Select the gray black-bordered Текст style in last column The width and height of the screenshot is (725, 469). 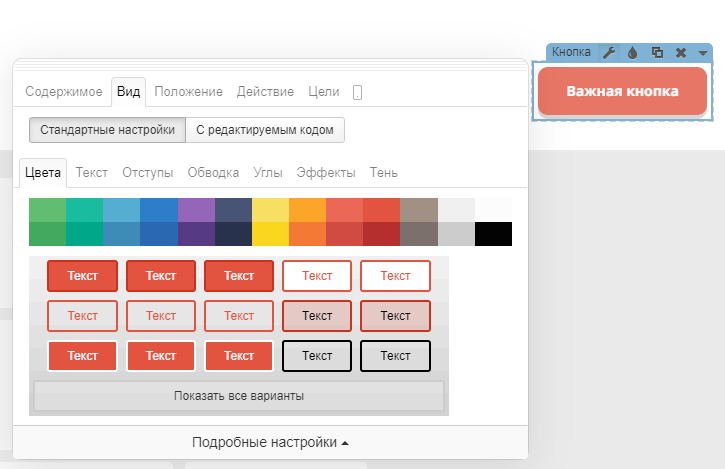click(x=395, y=356)
